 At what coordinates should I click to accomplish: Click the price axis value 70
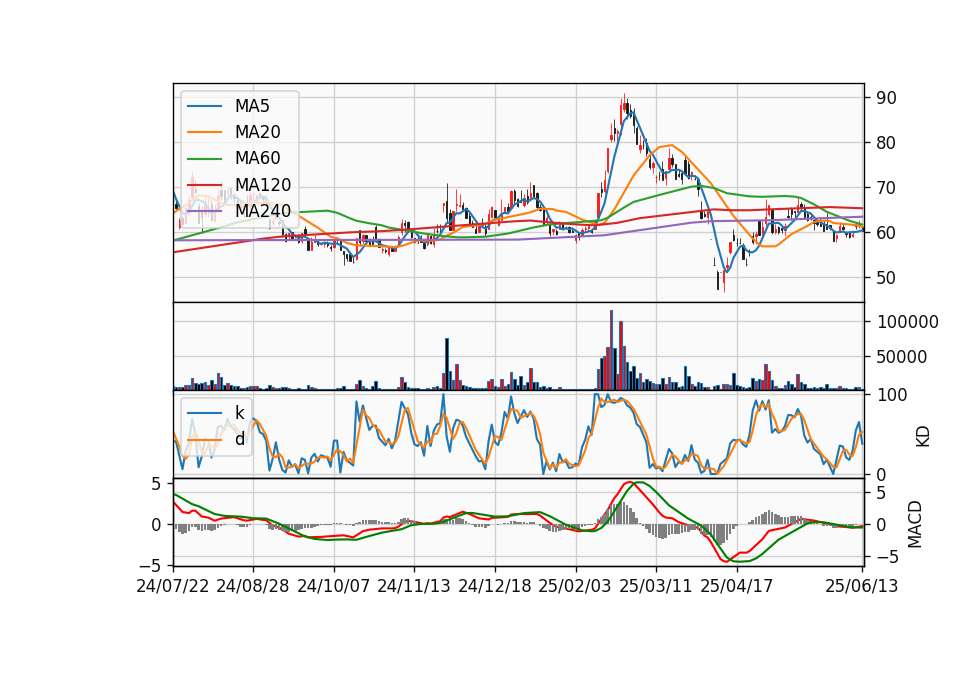886,188
